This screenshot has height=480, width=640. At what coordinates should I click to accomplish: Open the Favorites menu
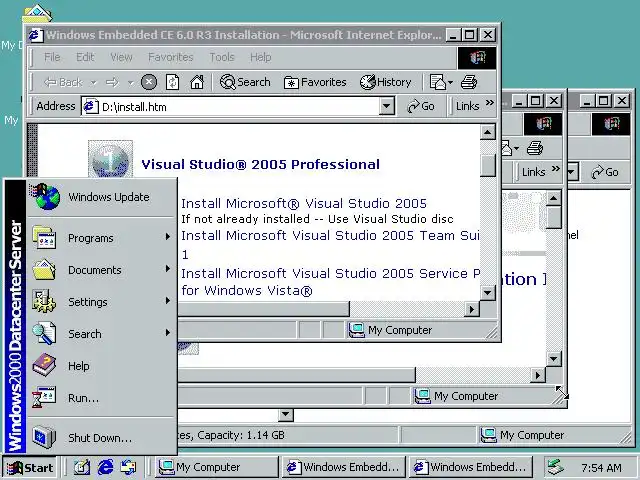click(171, 57)
